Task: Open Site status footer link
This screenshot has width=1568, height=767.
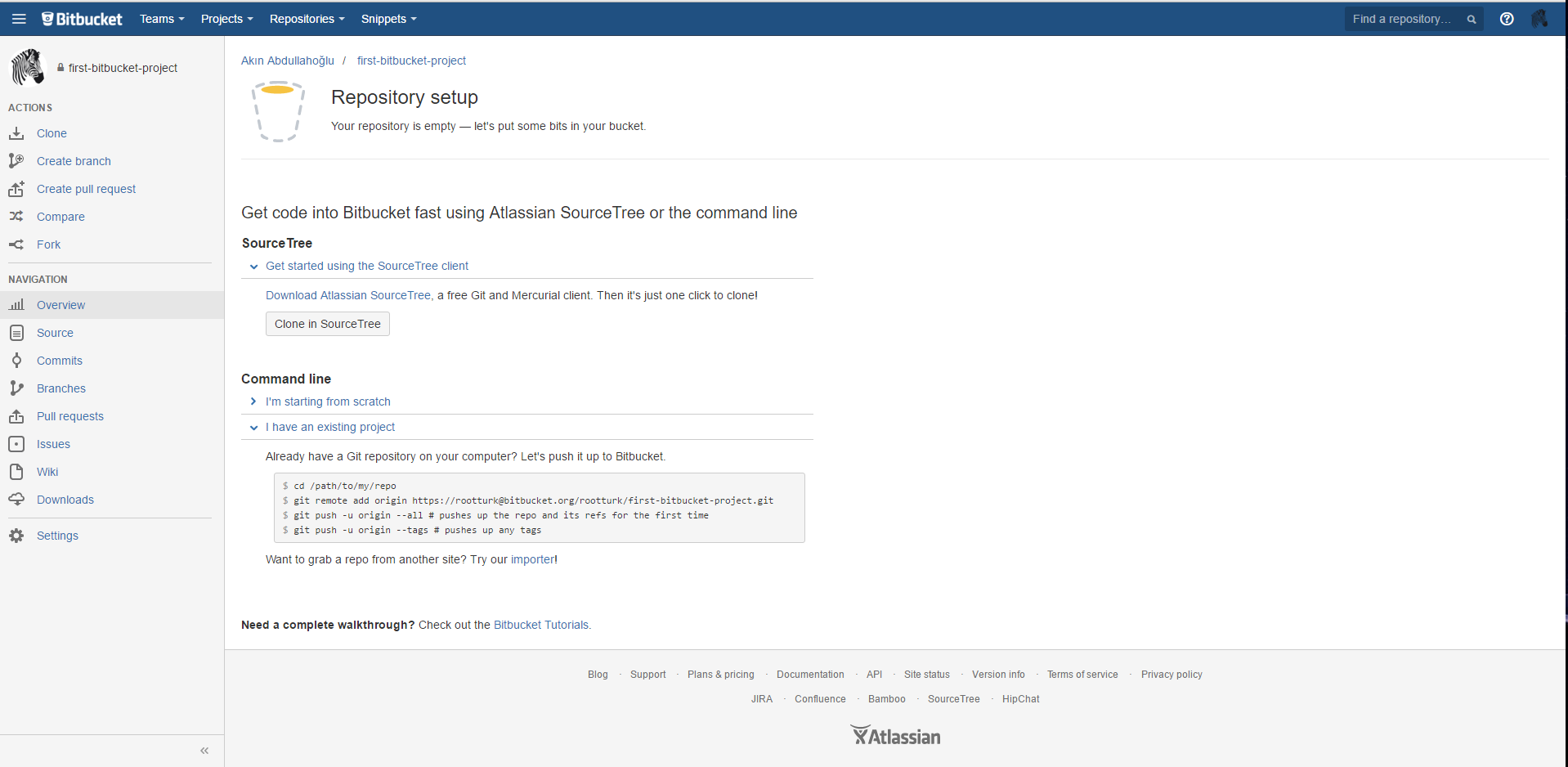Action: click(927, 675)
